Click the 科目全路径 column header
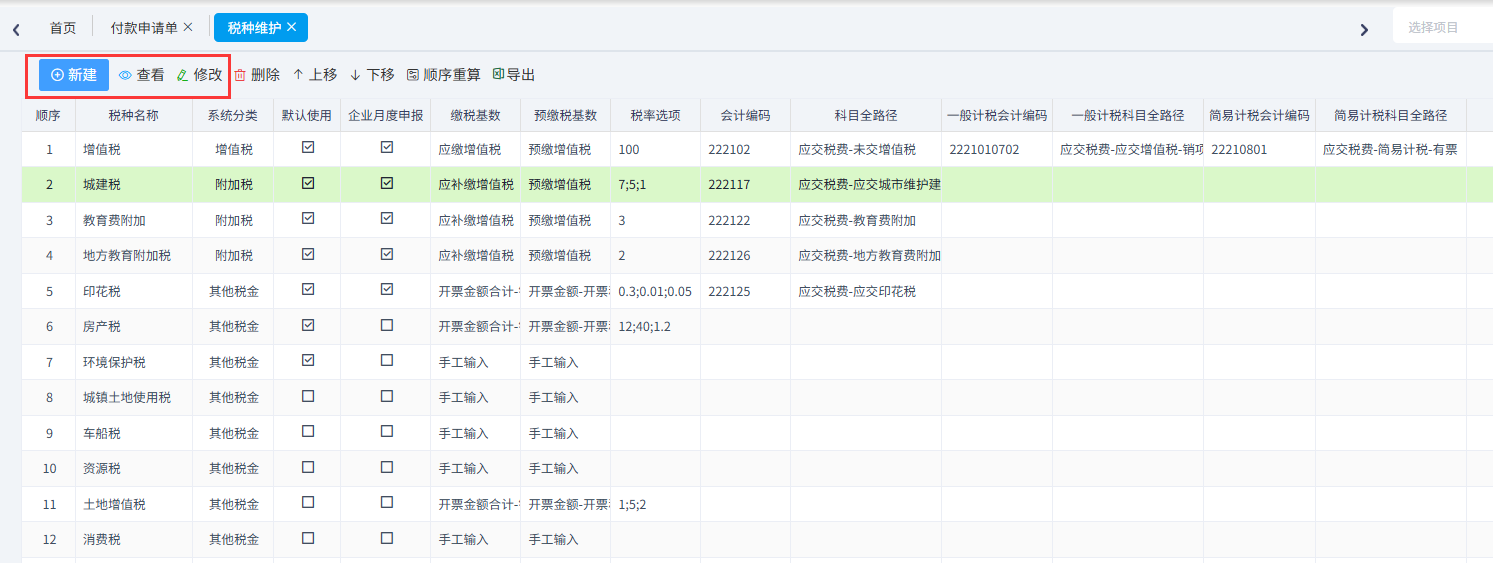This screenshot has height=563, width=1493. (866, 115)
